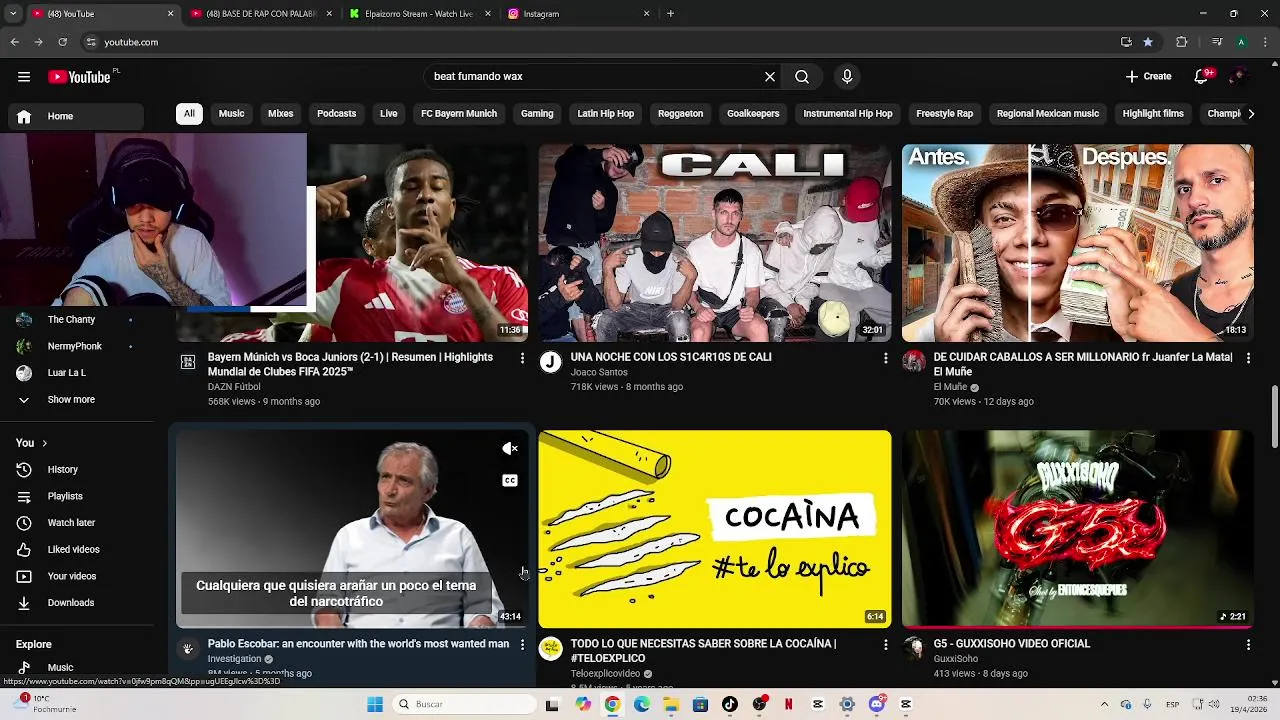The height and width of the screenshot is (720, 1280).
Task: Open the notifications bell
Action: pyautogui.click(x=1203, y=77)
